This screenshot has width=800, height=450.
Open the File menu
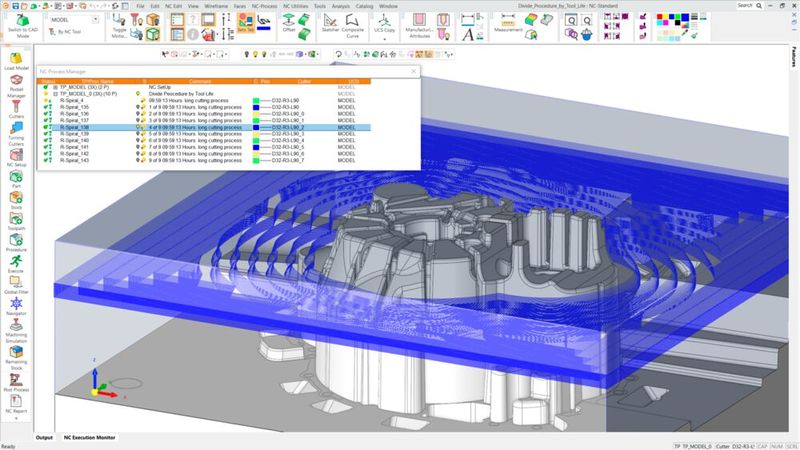140,6
